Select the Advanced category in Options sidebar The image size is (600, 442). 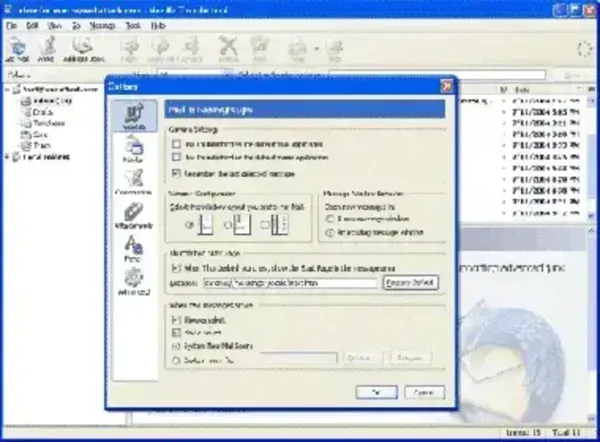click(134, 282)
